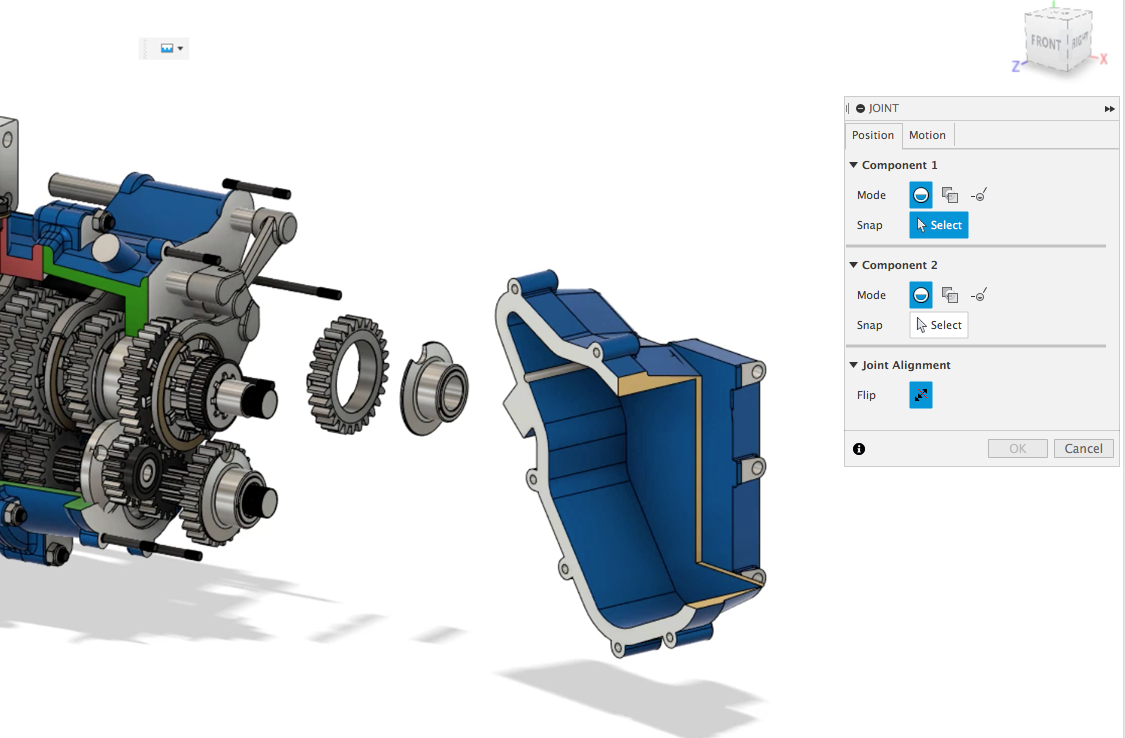Click the RIGHT face of ViewCube

(x=1079, y=42)
